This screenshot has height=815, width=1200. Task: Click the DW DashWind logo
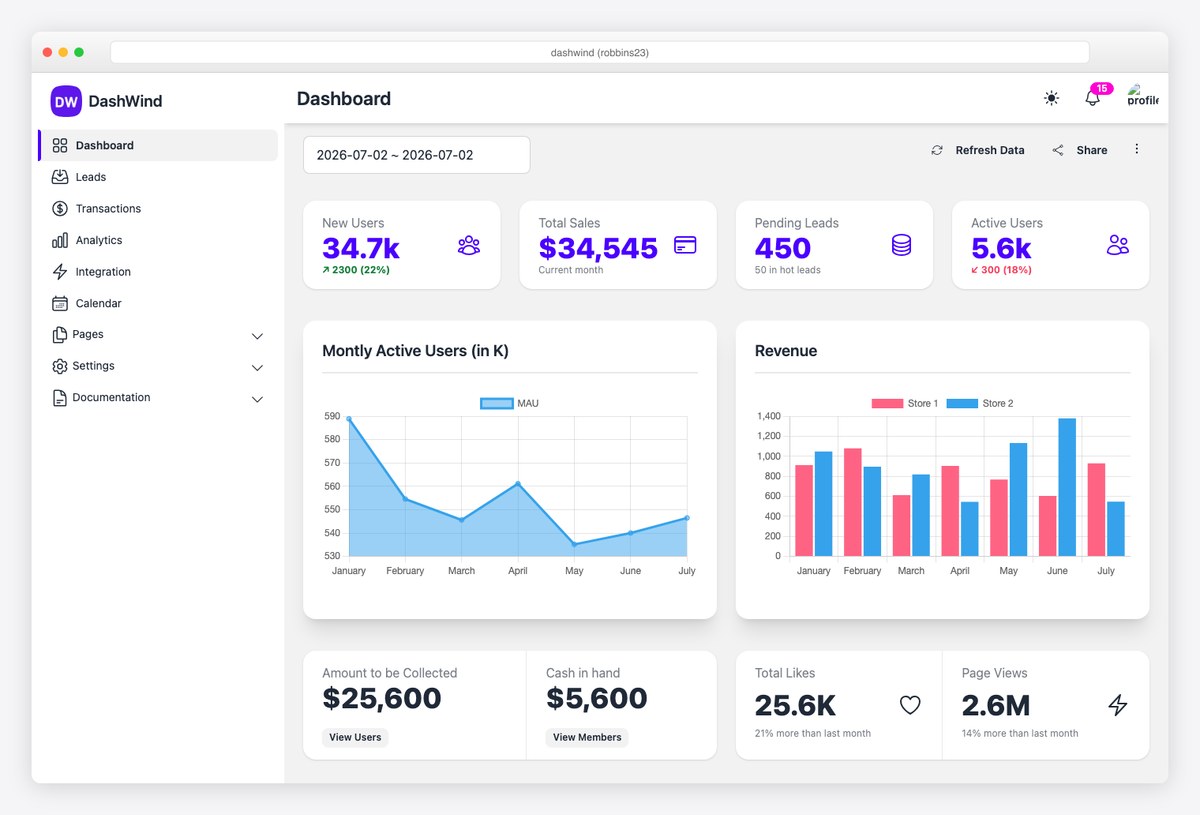point(66,101)
